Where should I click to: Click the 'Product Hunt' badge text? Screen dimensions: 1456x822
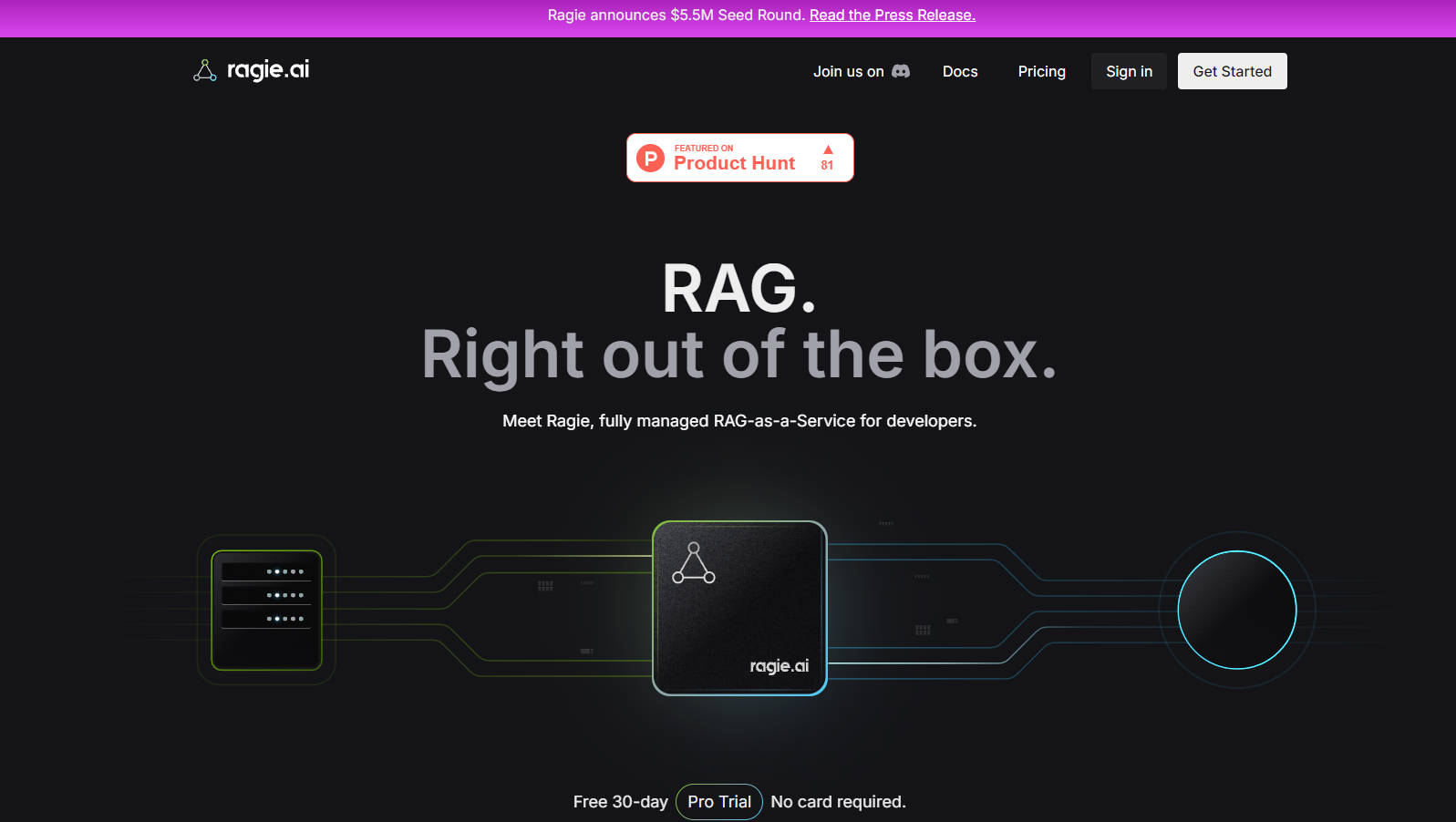[x=734, y=163]
